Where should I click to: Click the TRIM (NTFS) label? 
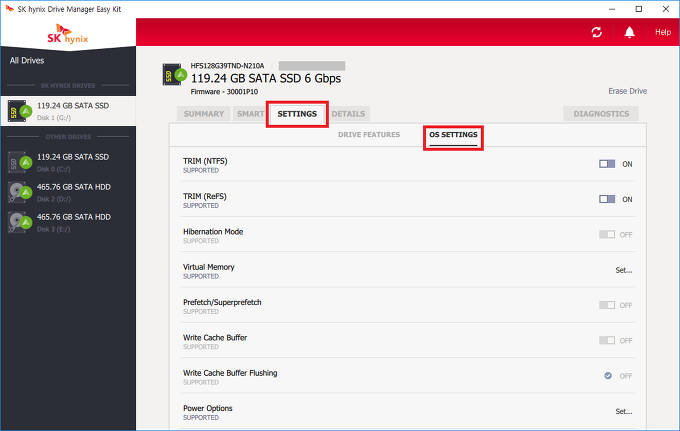tap(205, 161)
